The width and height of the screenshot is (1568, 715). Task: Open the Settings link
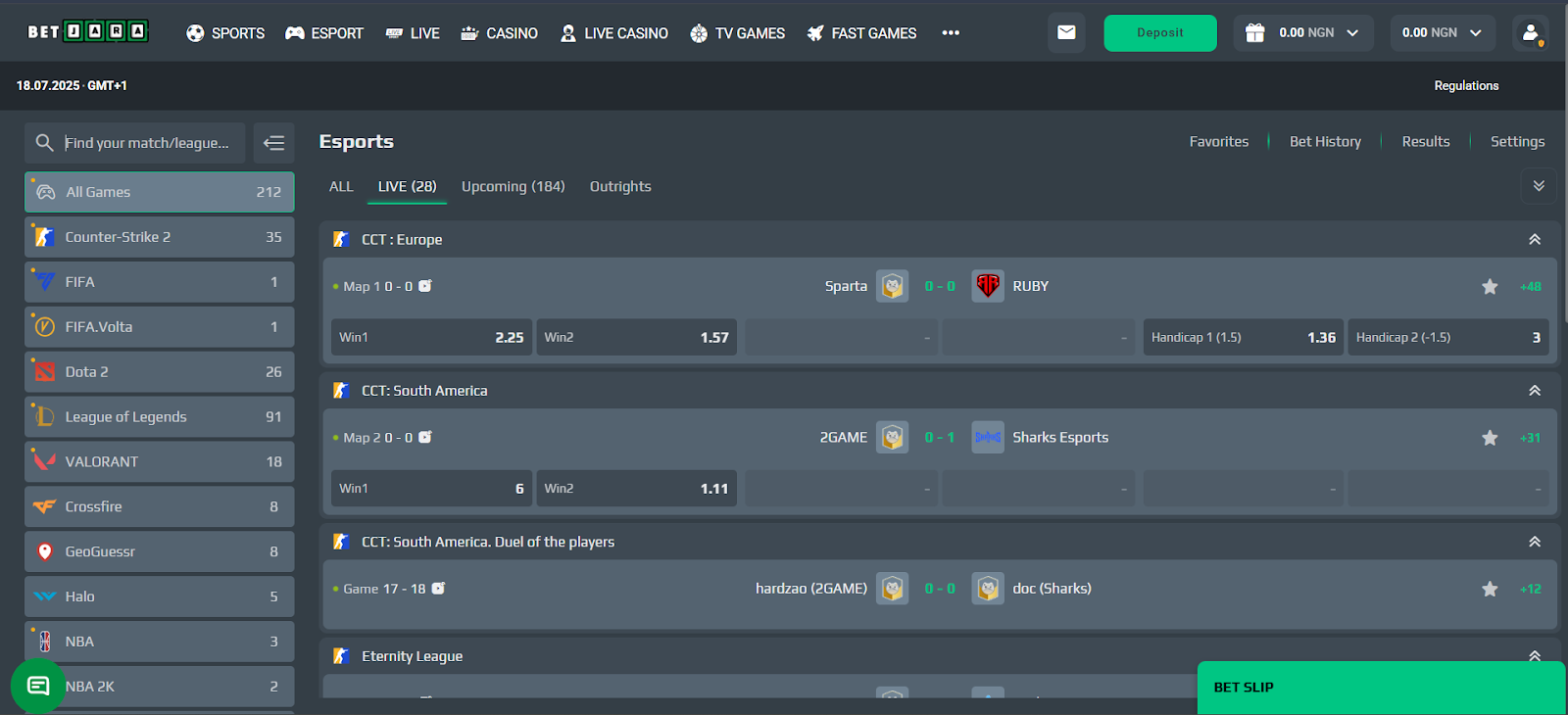(x=1517, y=141)
